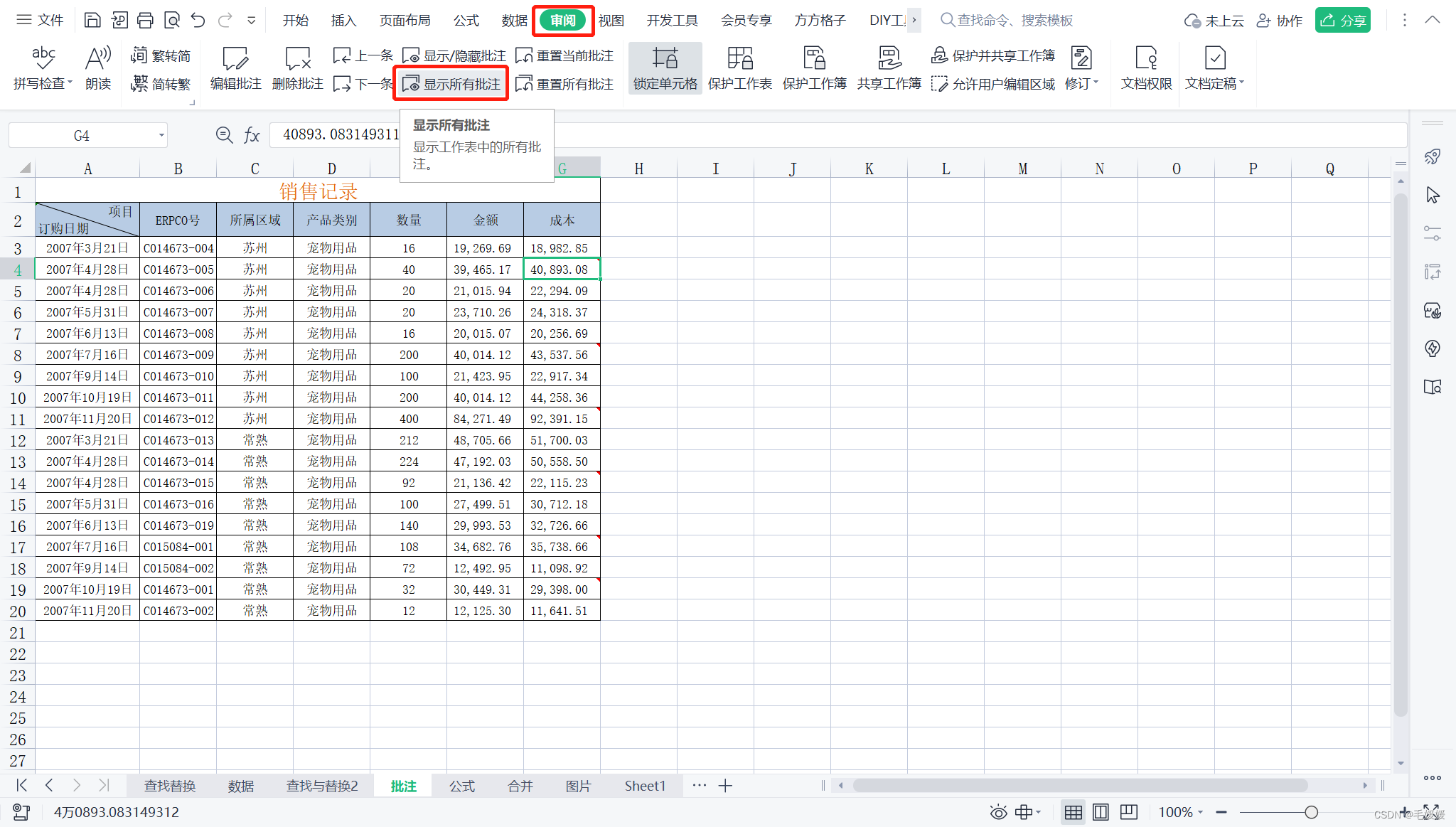Click Reset All Comments (重置所有批注)

[565, 84]
